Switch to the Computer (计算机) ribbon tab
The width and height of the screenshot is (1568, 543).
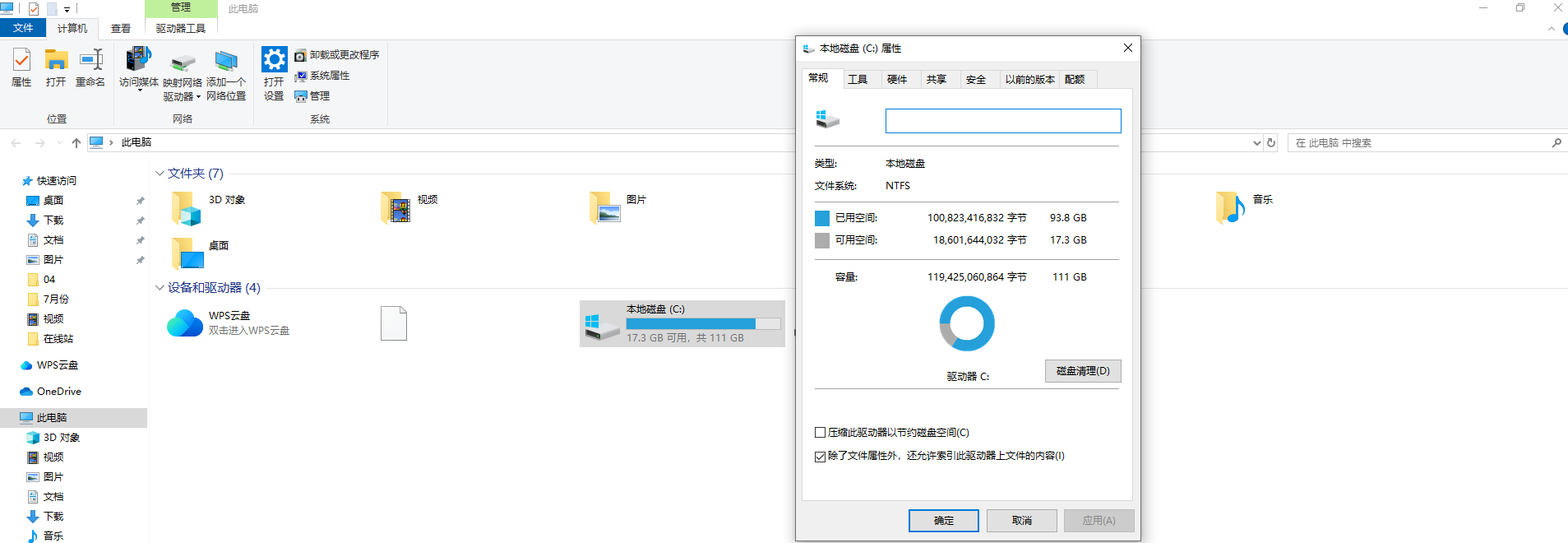coord(72,28)
